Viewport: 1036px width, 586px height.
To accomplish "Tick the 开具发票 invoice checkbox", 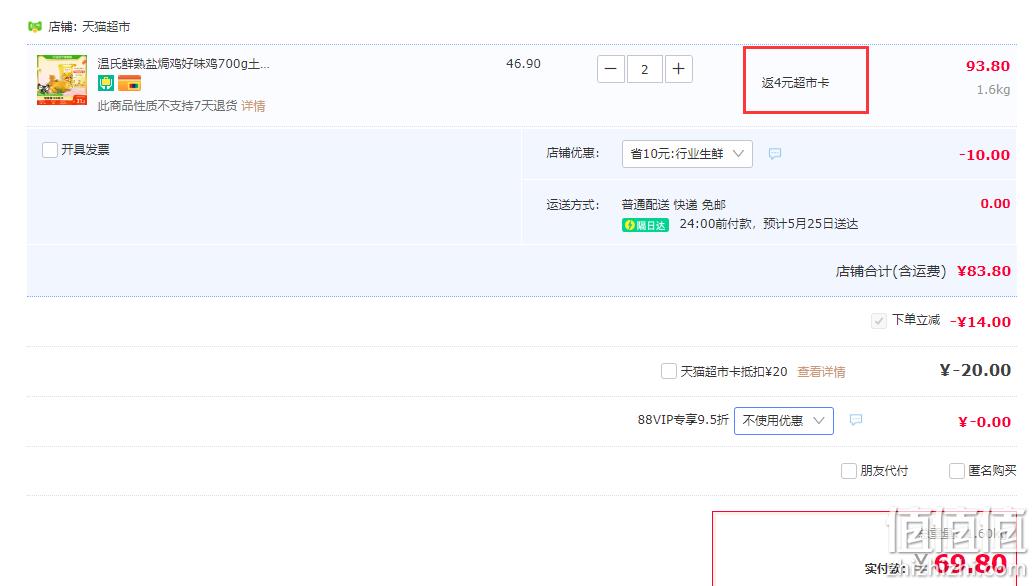I will click(50, 150).
